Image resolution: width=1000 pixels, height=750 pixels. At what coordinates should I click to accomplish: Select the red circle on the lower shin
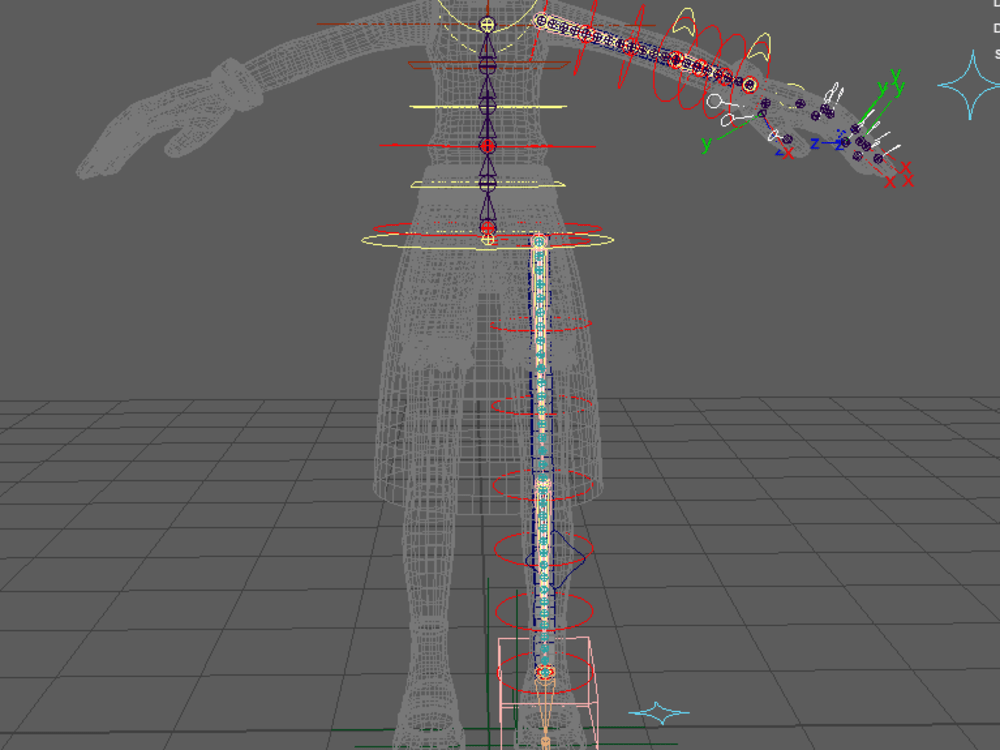[x=544, y=613]
